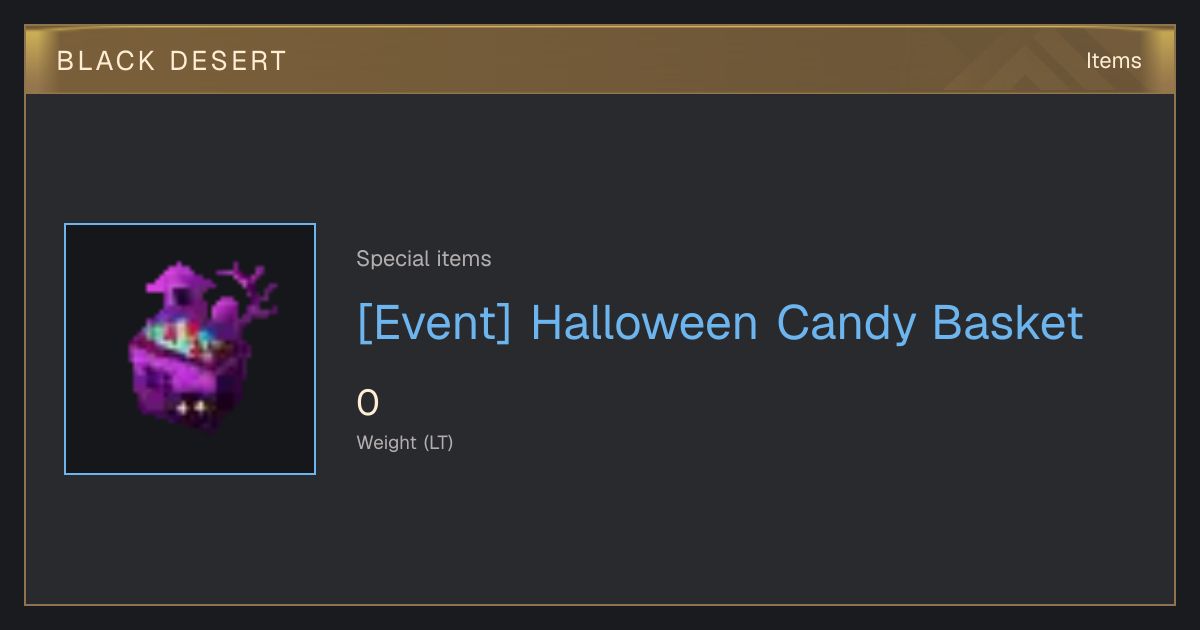Click the golden header banner
The width and height of the screenshot is (1200, 630).
coord(600,61)
